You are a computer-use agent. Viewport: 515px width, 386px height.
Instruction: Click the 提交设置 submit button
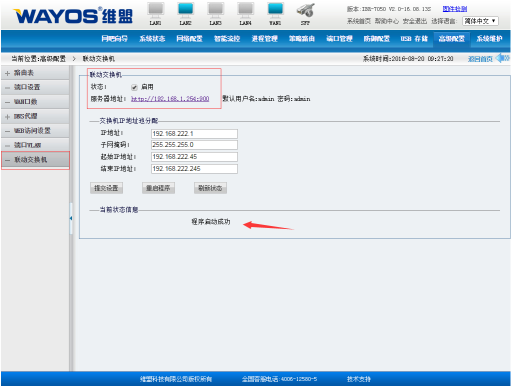pyautogui.click(x=106, y=188)
